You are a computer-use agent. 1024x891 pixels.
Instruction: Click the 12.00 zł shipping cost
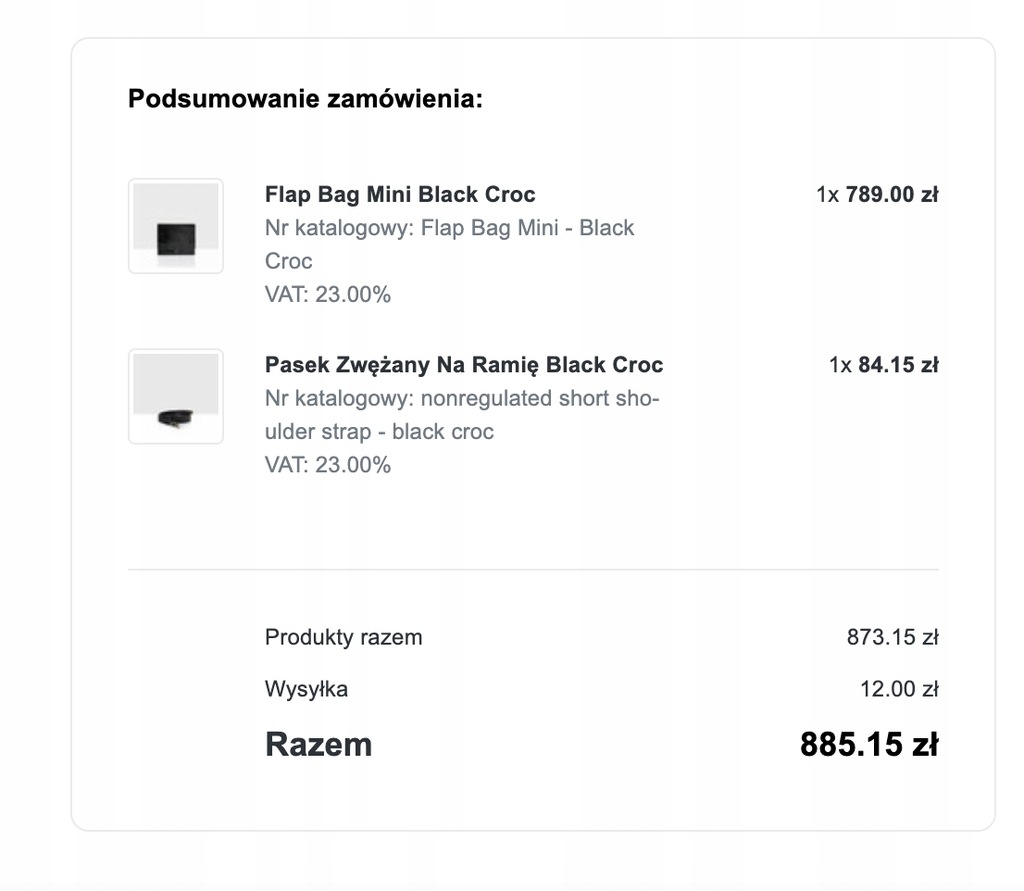pyautogui.click(x=899, y=688)
